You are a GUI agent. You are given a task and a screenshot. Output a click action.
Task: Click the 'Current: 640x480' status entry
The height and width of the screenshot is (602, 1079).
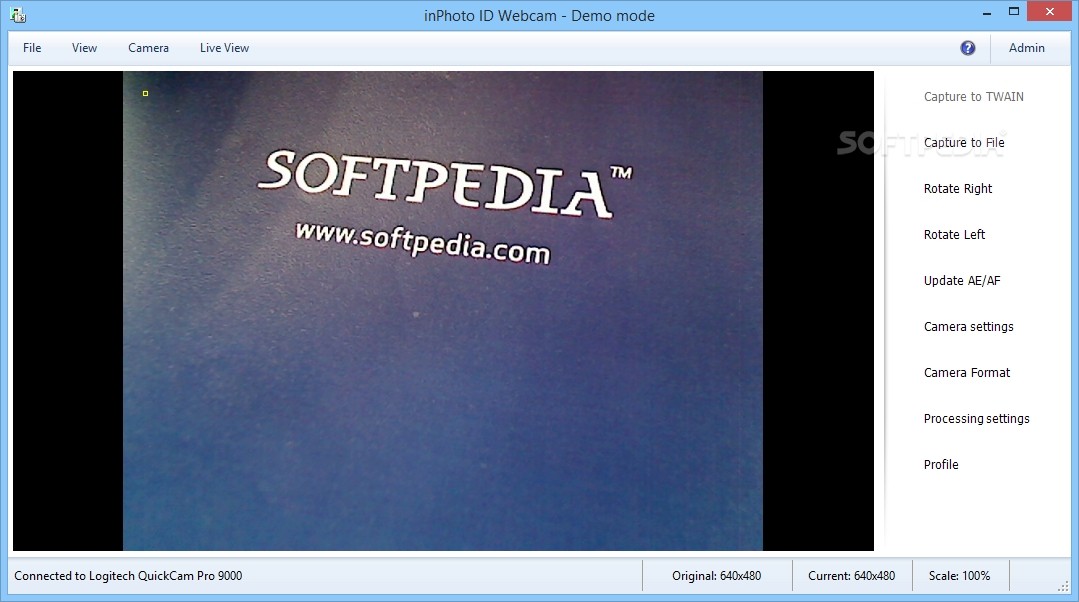851,576
